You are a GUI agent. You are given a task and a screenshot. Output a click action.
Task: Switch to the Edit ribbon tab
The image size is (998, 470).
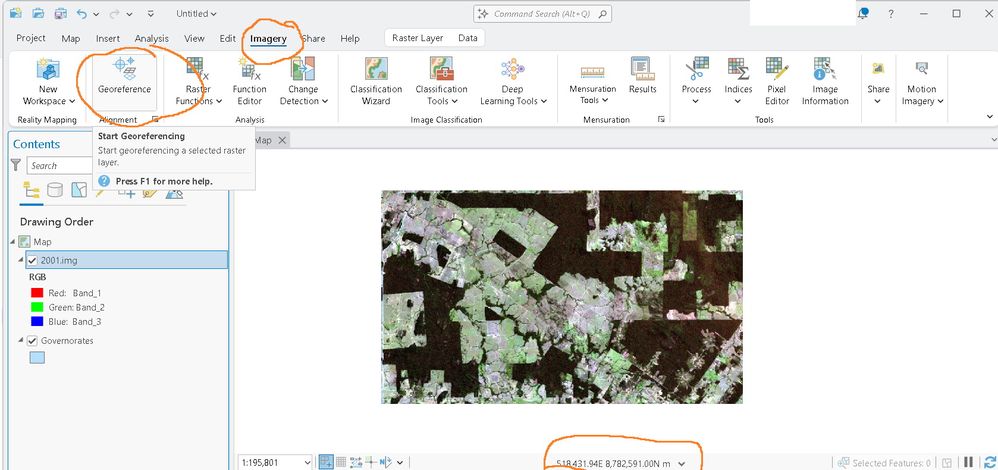click(228, 38)
